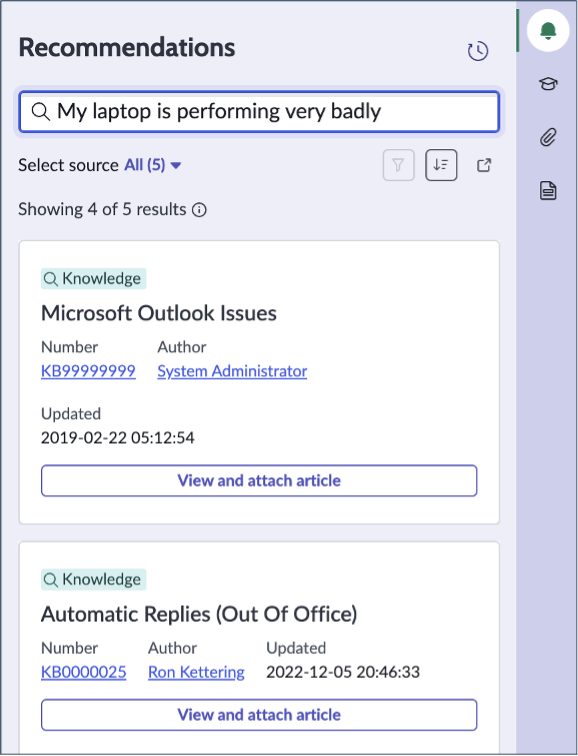Select the Microsoft Outlook Issues card title
This screenshot has height=756, width=578.
coord(159,313)
